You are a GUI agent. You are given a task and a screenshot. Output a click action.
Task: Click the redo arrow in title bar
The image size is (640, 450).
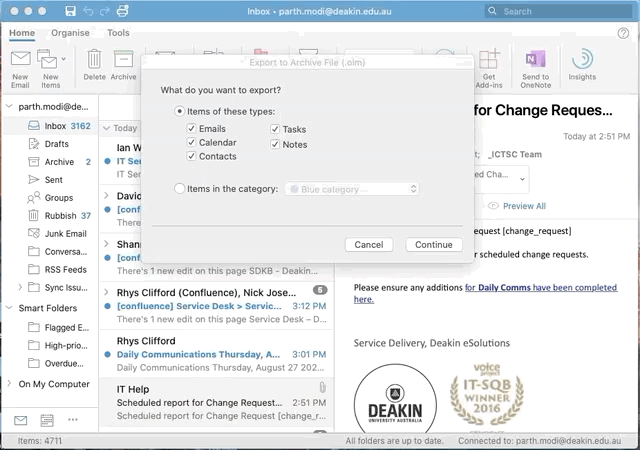coord(105,11)
